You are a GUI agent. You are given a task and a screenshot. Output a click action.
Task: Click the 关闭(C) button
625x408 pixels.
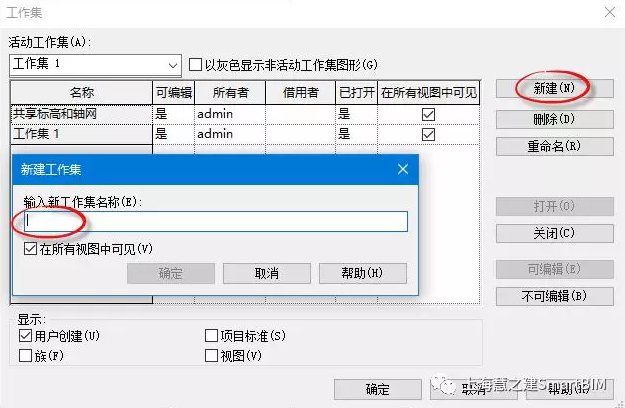click(554, 233)
